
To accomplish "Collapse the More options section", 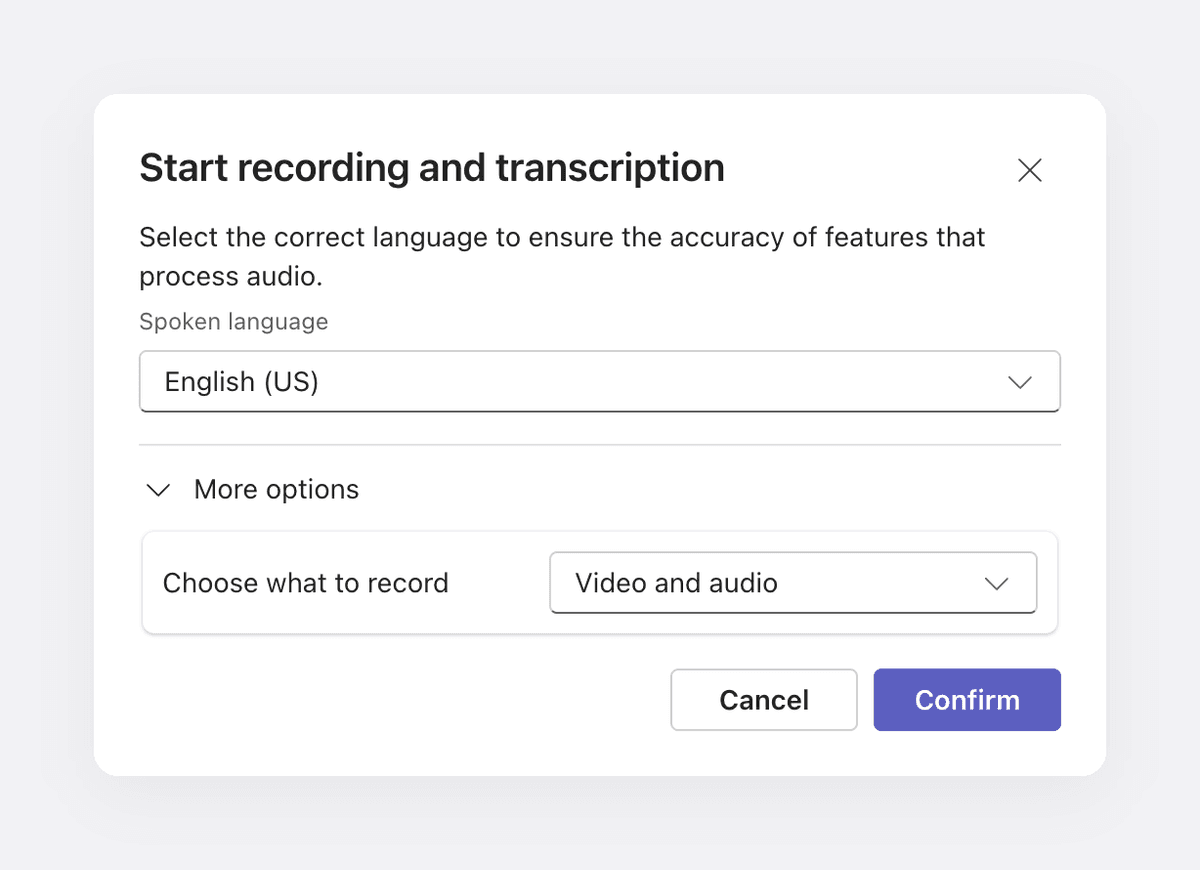I will pyautogui.click(x=253, y=489).
